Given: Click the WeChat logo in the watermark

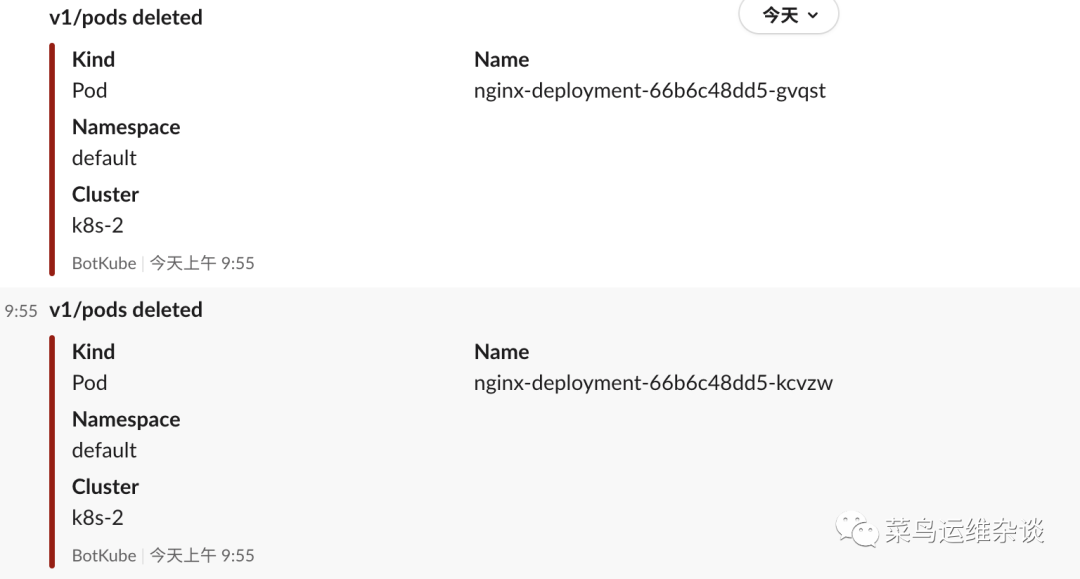Looking at the screenshot, I should 858,530.
